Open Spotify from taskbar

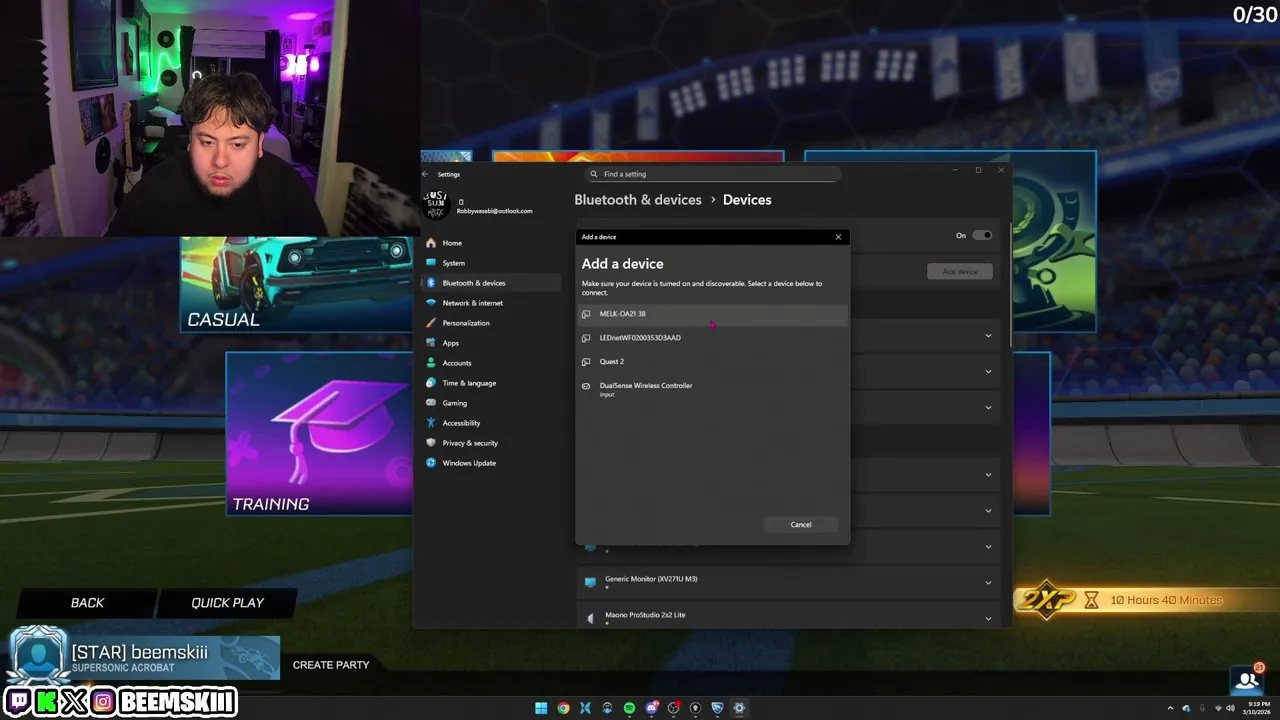(629, 708)
